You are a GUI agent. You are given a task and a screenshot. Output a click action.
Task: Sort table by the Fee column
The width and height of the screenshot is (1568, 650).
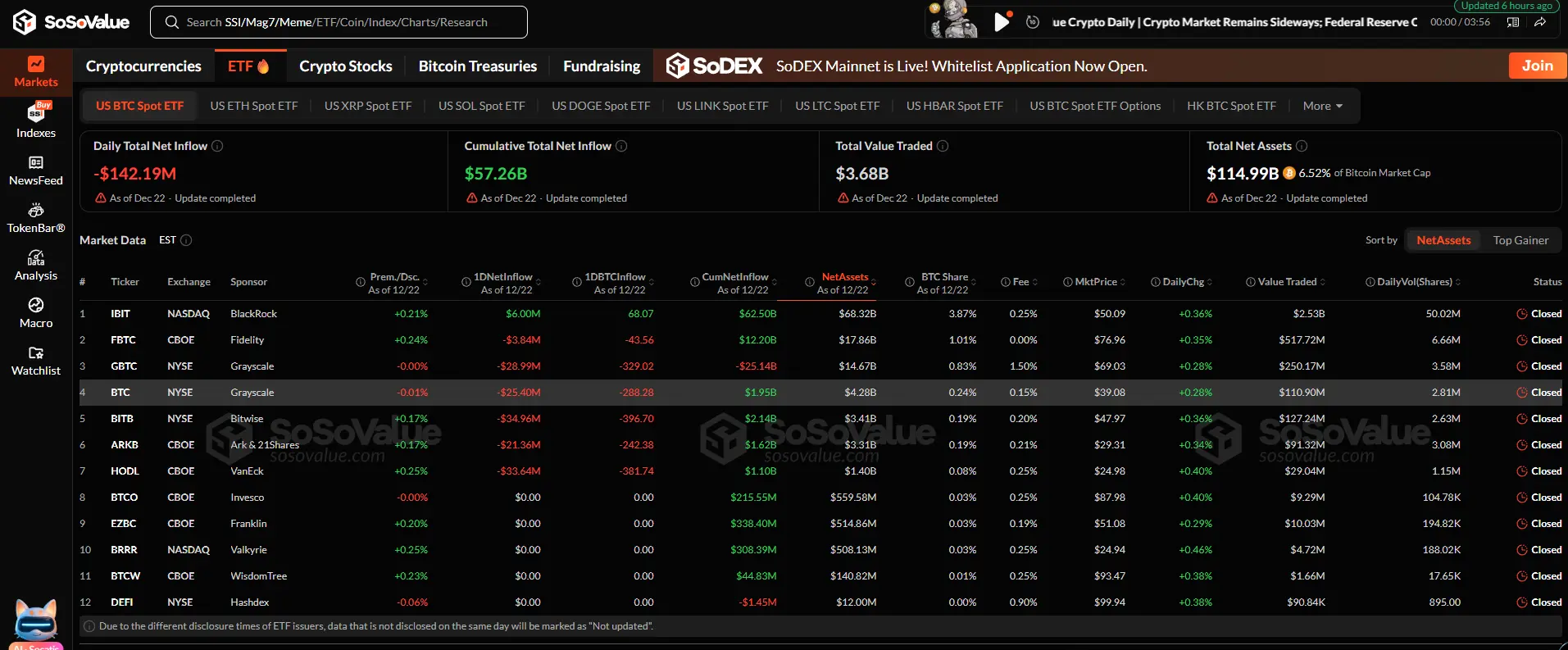tap(1020, 282)
